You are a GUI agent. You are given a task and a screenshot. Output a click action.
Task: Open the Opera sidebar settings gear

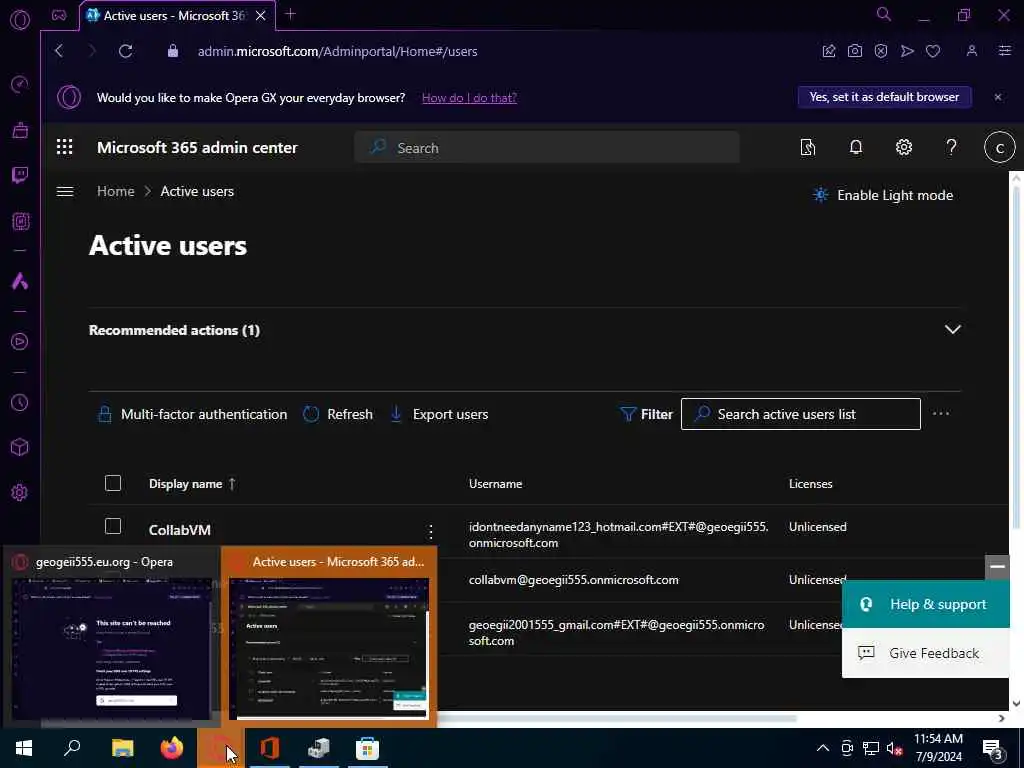pos(20,492)
